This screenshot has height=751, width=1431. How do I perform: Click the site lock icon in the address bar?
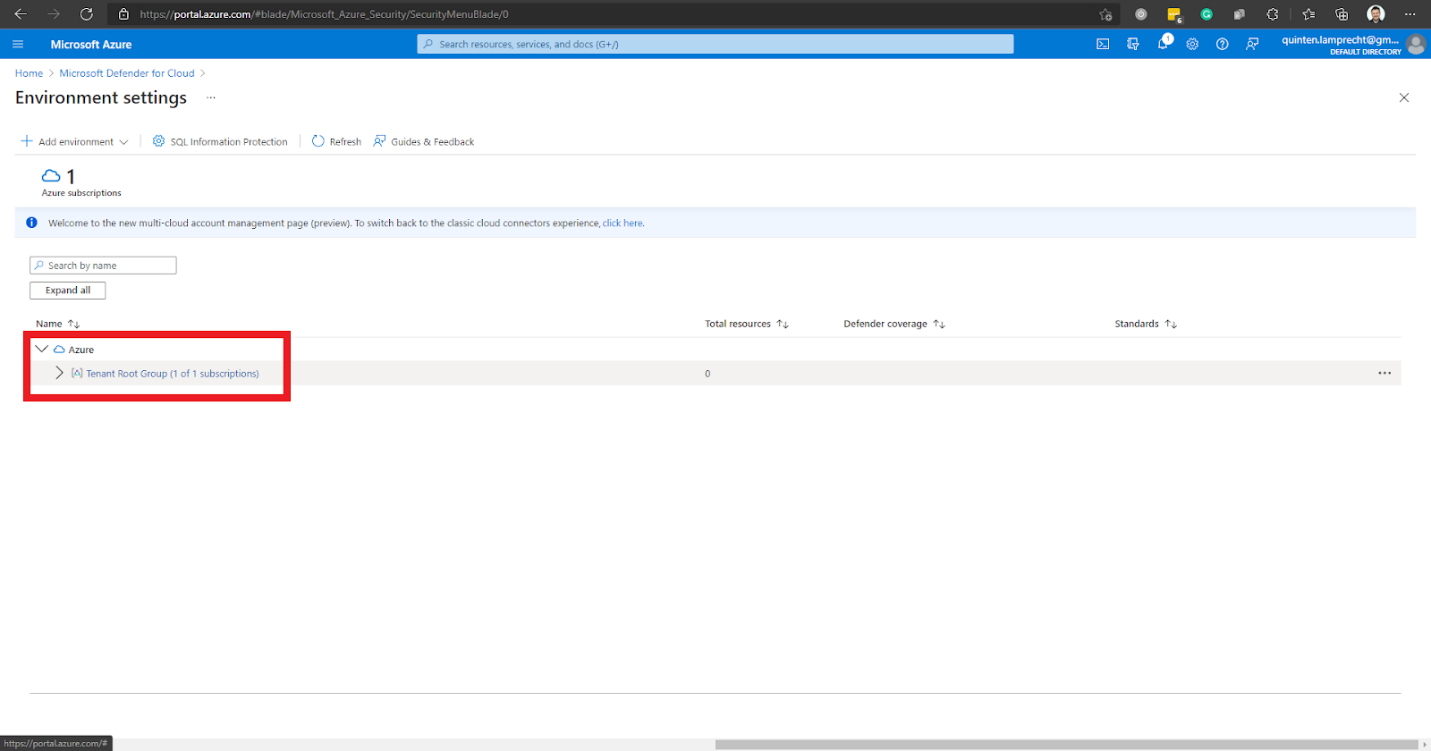(x=124, y=15)
